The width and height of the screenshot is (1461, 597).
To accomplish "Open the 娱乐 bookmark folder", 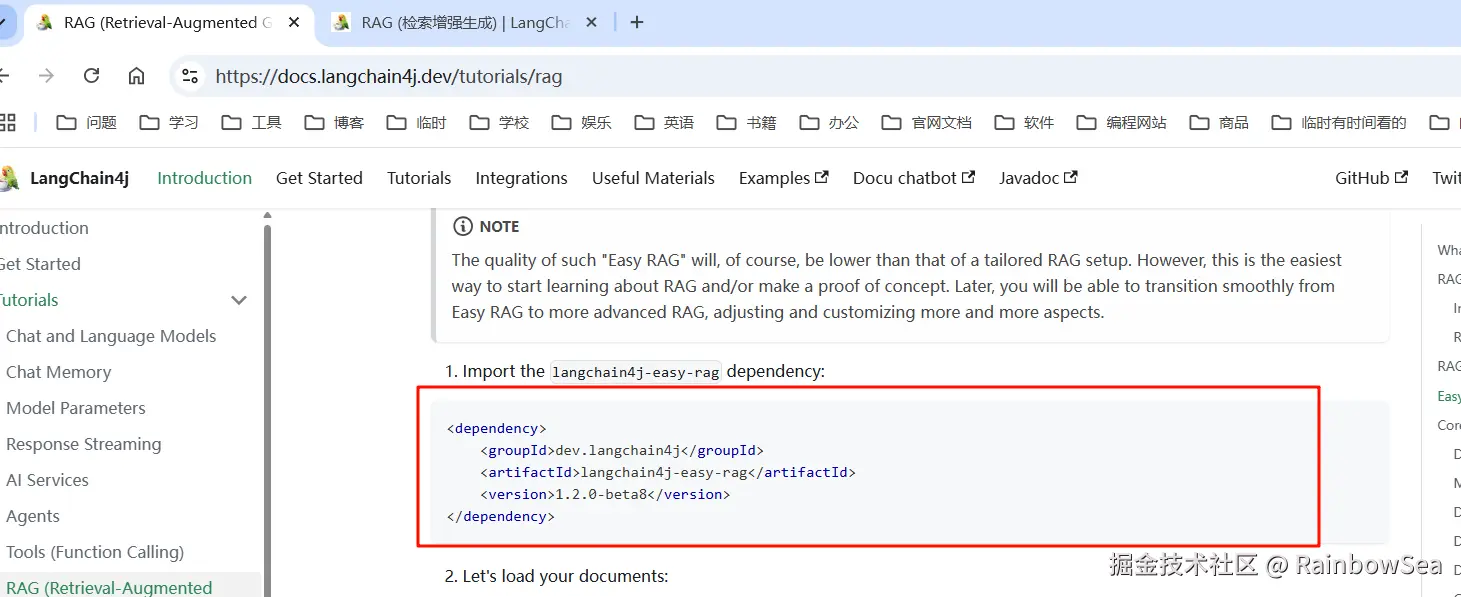I will [x=582, y=122].
